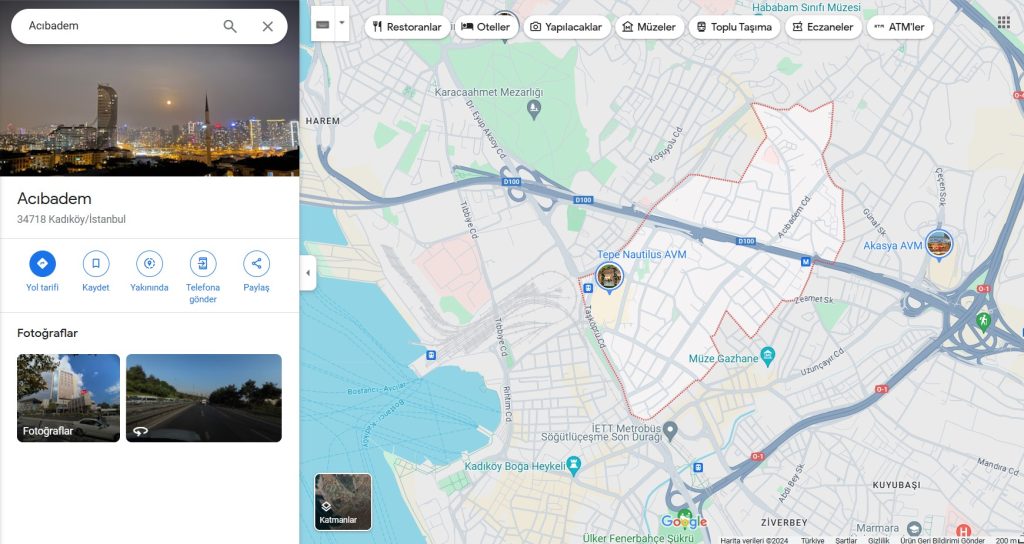Screen dimensions: 1024x544
Task: Filter map by Yapılacaklar
Action: click(x=566, y=27)
